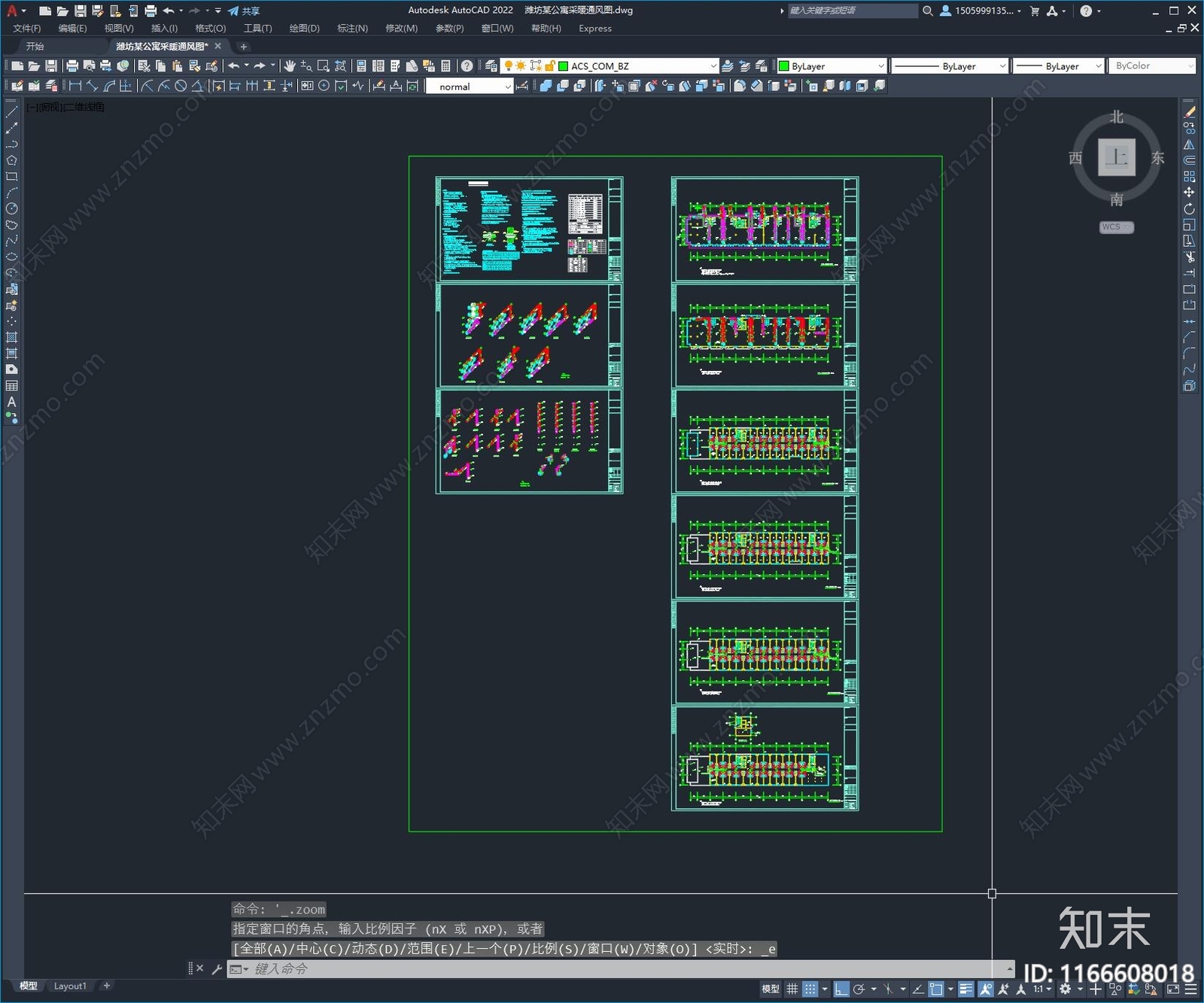The height and width of the screenshot is (1003, 1204).
Task: Expand the ACS_COM_BZ layer dropdown
Action: [x=713, y=66]
